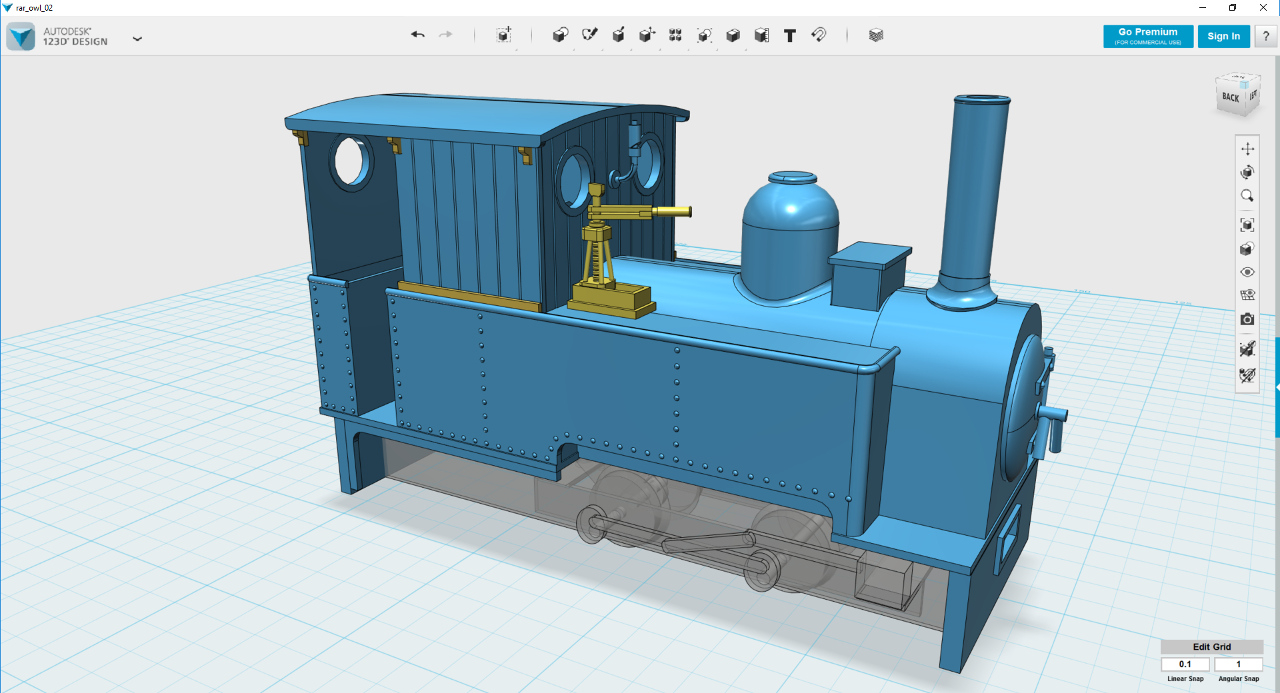Image resolution: width=1280 pixels, height=693 pixels.
Task: Open the Combine tool
Action: click(x=733, y=35)
